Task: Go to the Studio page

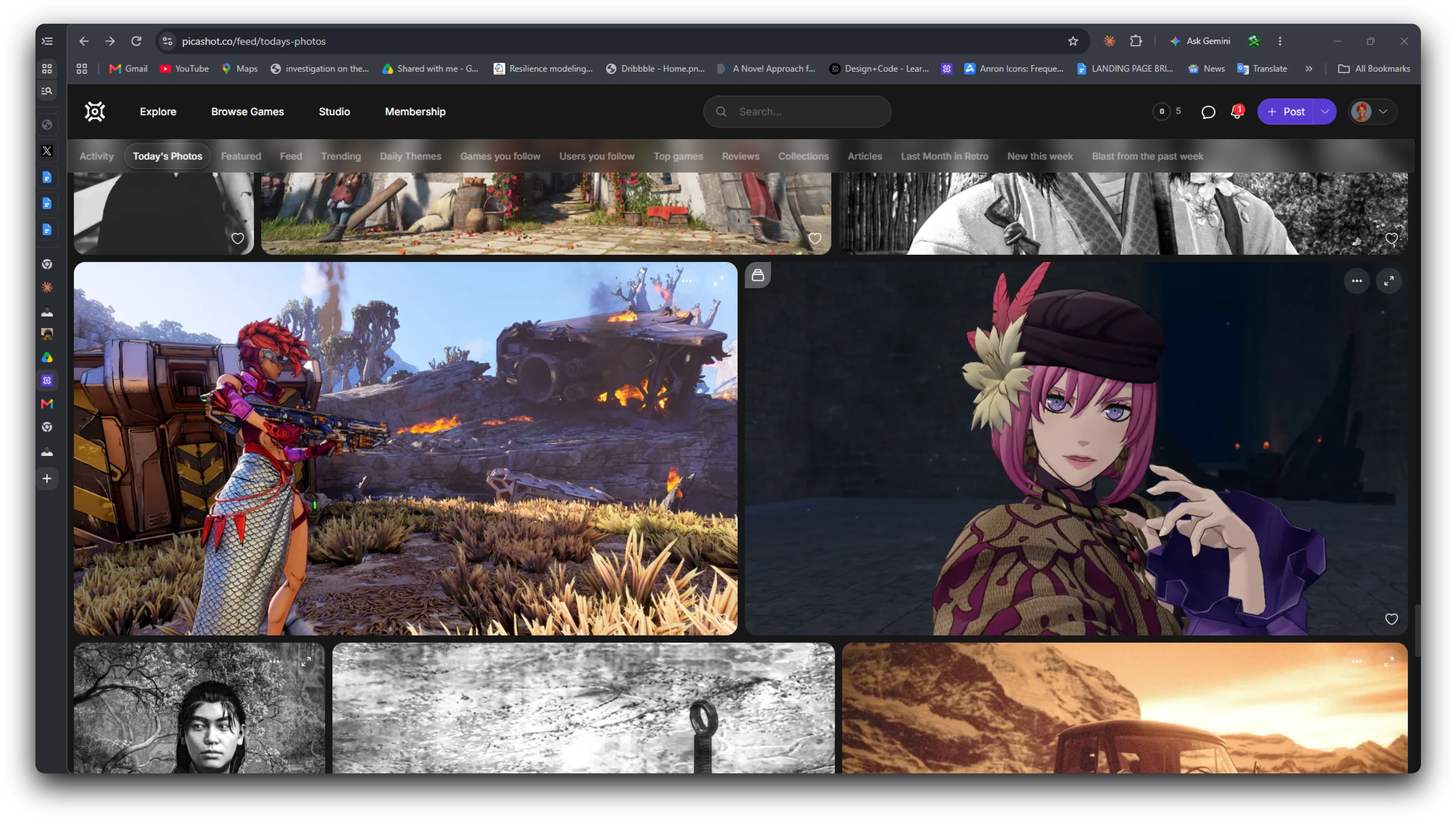Action: pos(334,112)
